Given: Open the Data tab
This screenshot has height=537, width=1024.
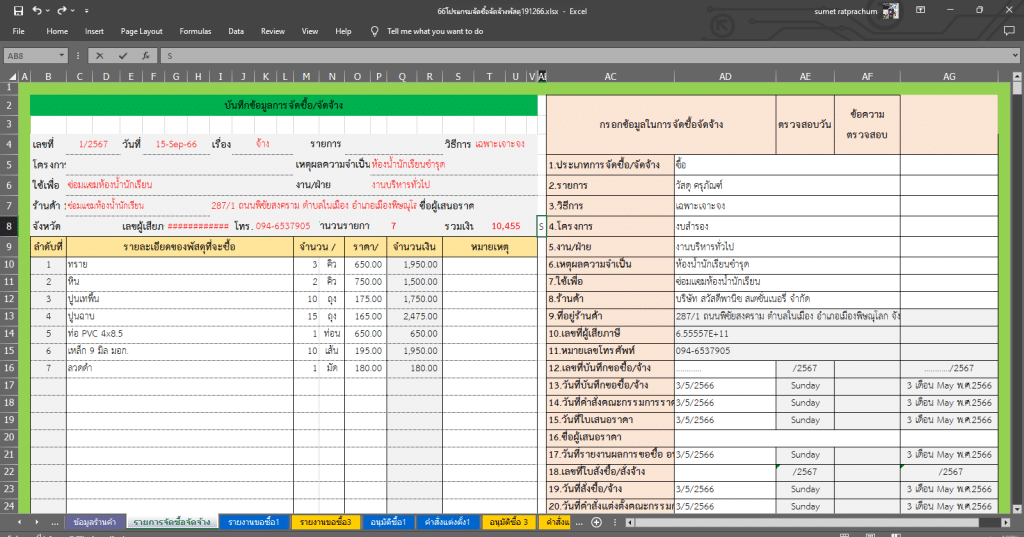Looking at the screenshot, I should (236, 31).
